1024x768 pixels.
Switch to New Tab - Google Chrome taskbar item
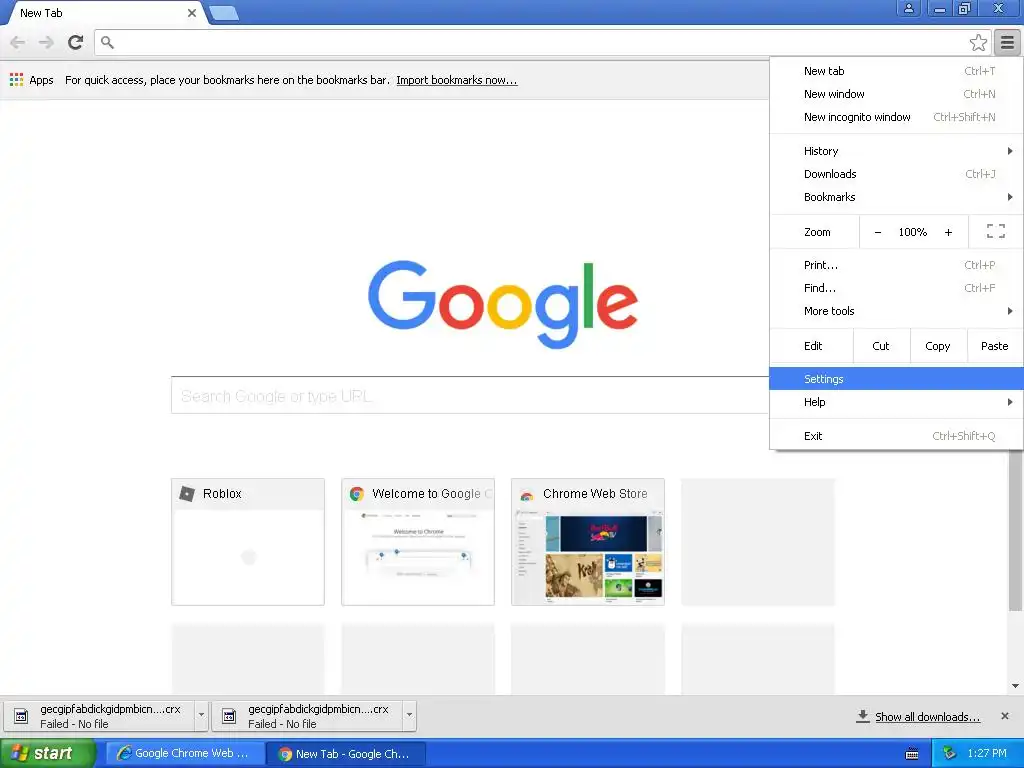(346, 754)
